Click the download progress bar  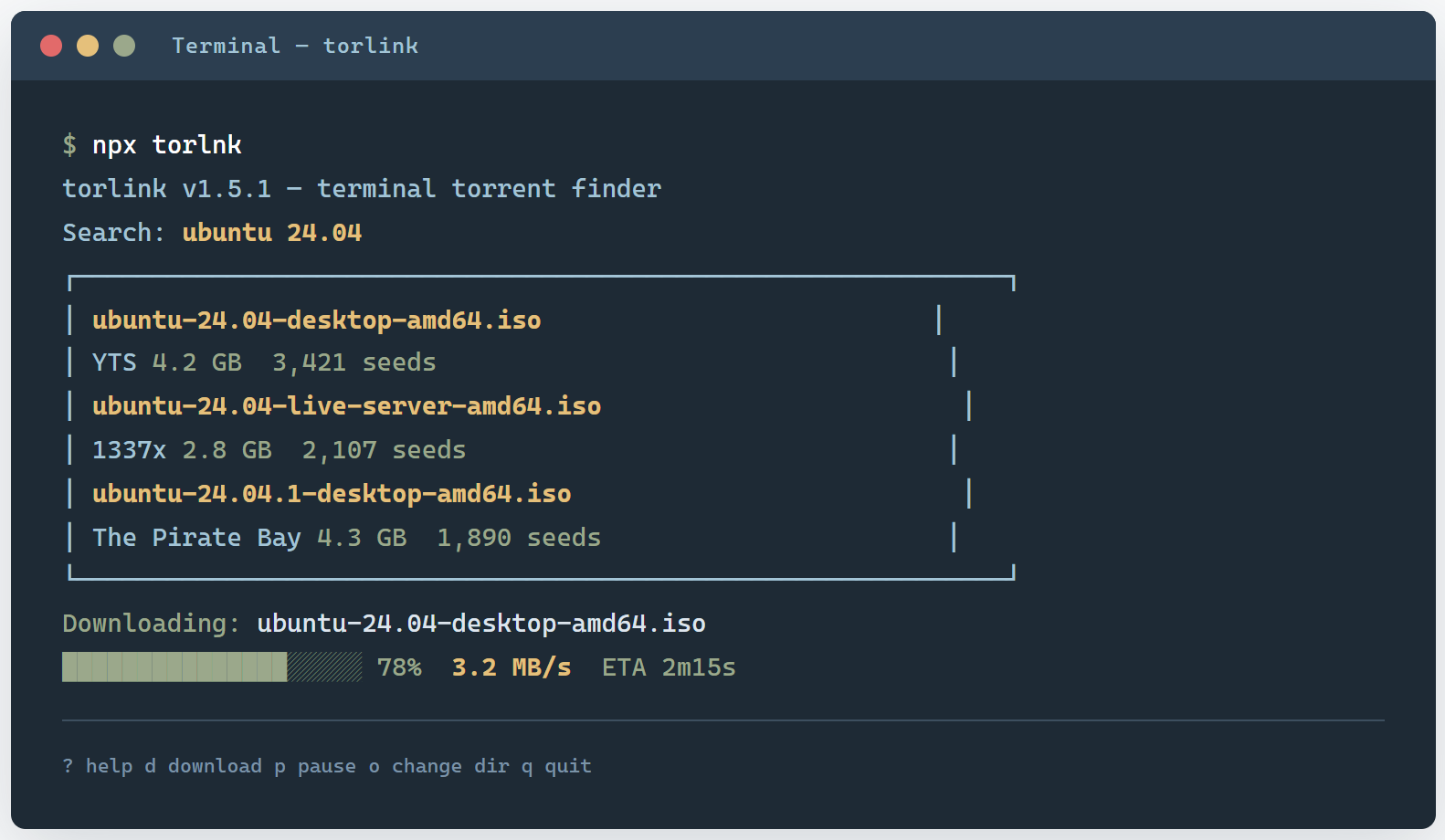[x=212, y=667]
